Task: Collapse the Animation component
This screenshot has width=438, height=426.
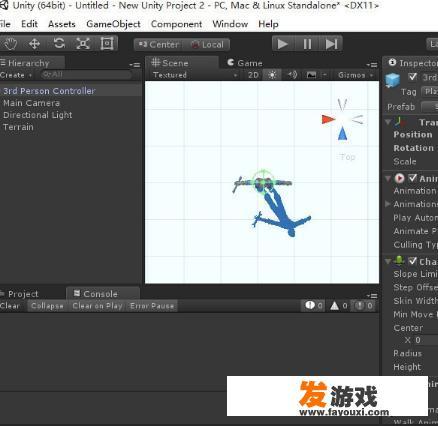Action: [x=388, y=178]
